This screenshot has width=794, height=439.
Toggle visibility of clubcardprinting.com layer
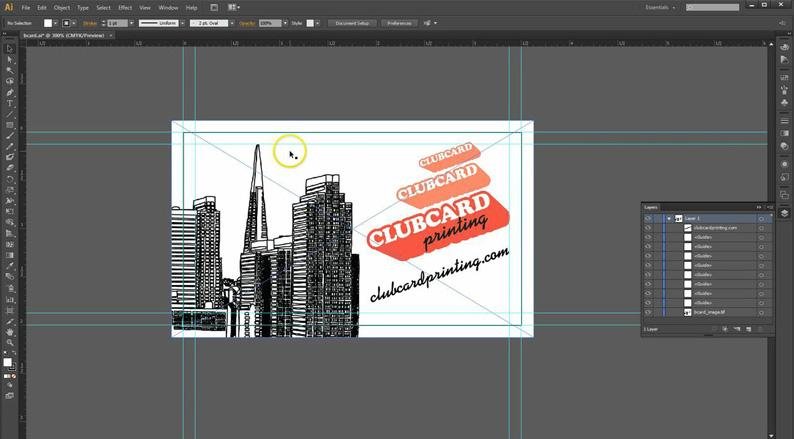coord(648,228)
